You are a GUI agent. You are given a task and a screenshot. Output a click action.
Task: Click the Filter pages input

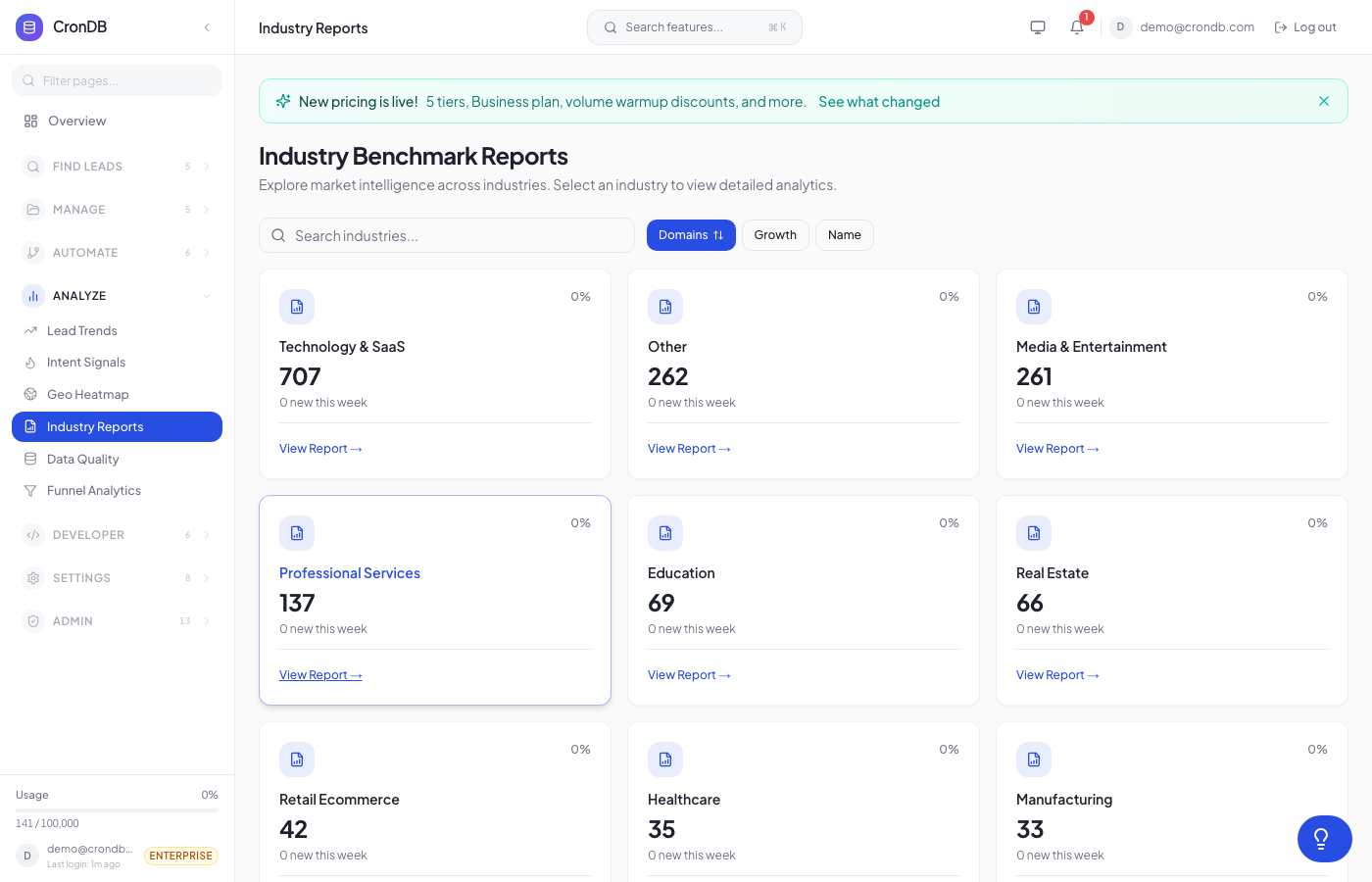click(x=117, y=80)
